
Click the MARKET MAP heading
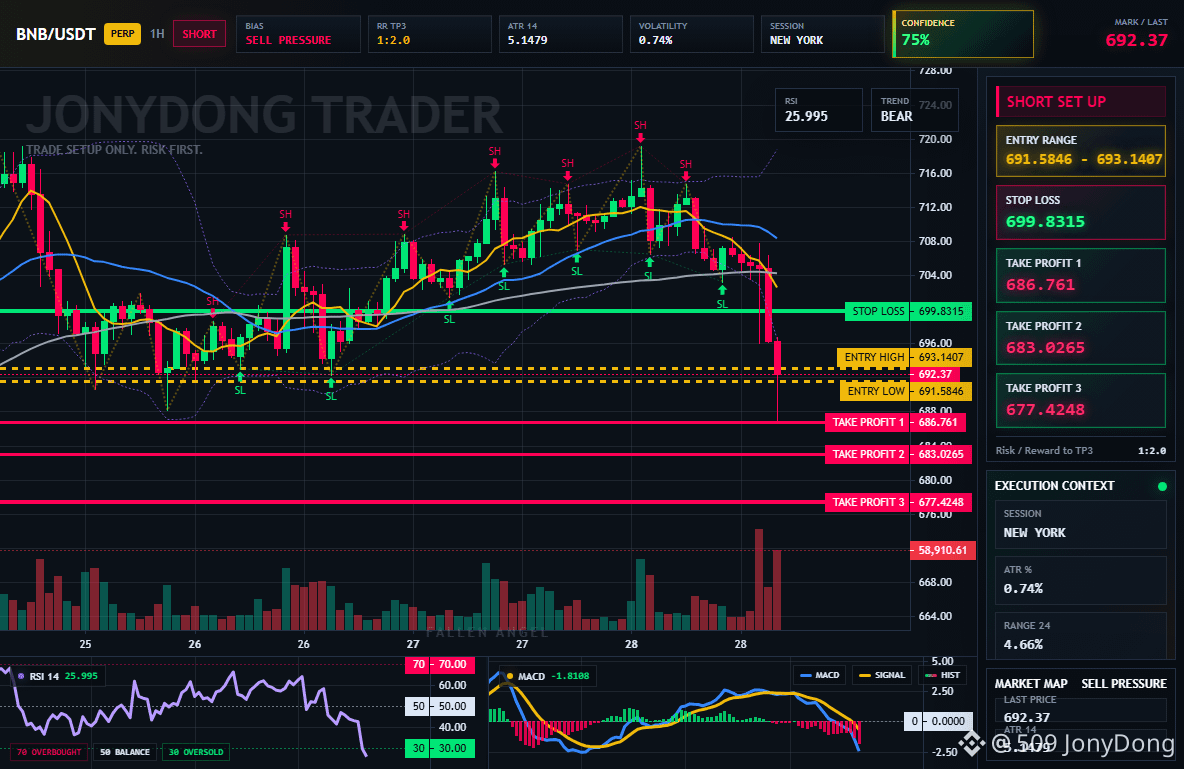tap(1031, 684)
